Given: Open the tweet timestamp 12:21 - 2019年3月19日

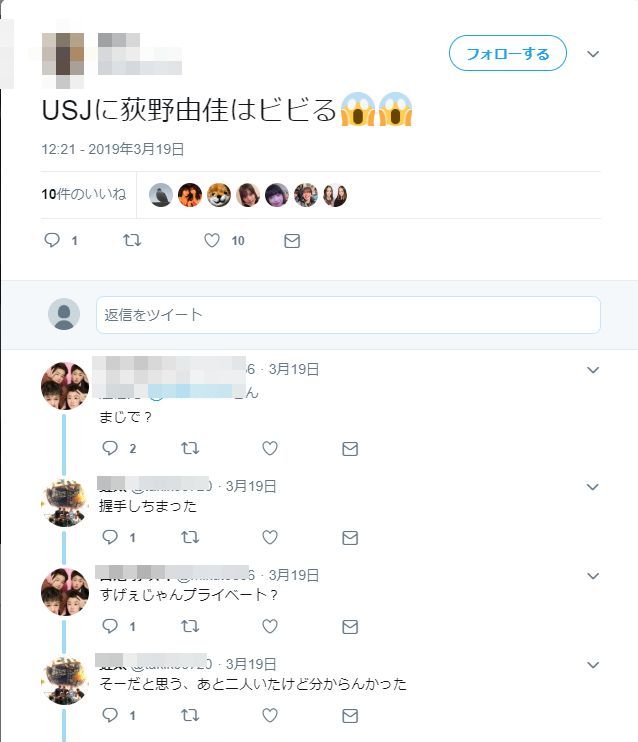Looking at the screenshot, I should 113,149.
